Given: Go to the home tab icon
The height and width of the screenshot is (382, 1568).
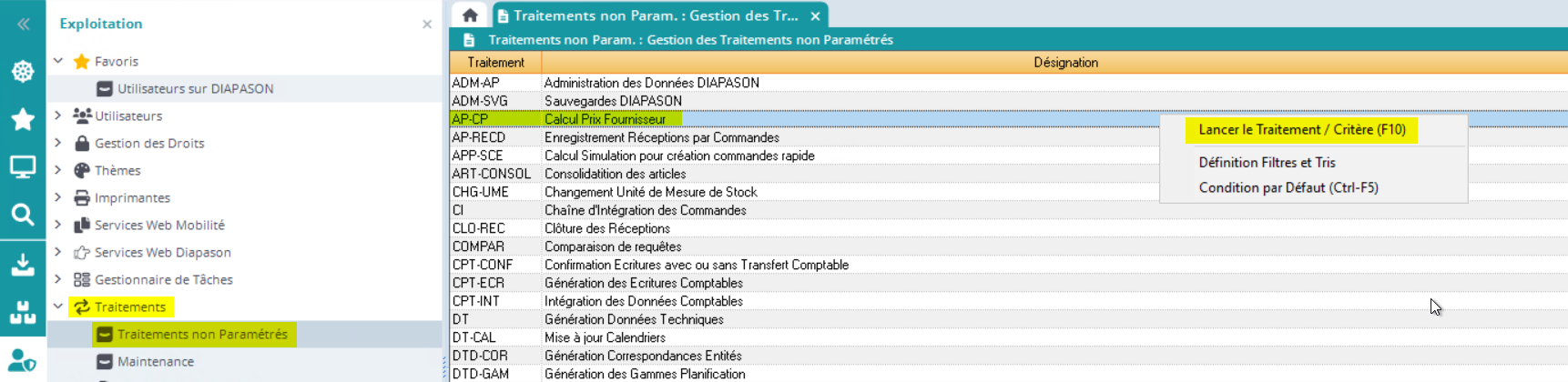Looking at the screenshot, I should pyautogui.click(x=470, y=15).
